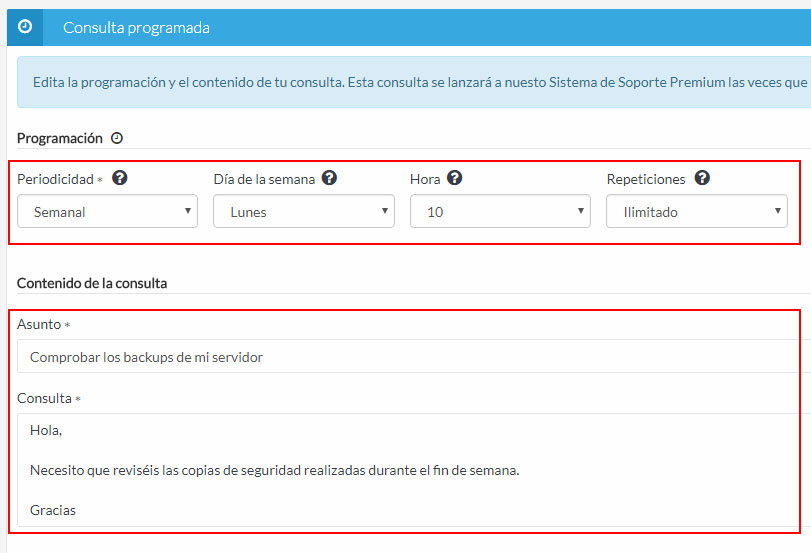Viewport: 811px width, 553px height.
Task: Click the help icon next to Periodicidad
Action: (120, 179)
